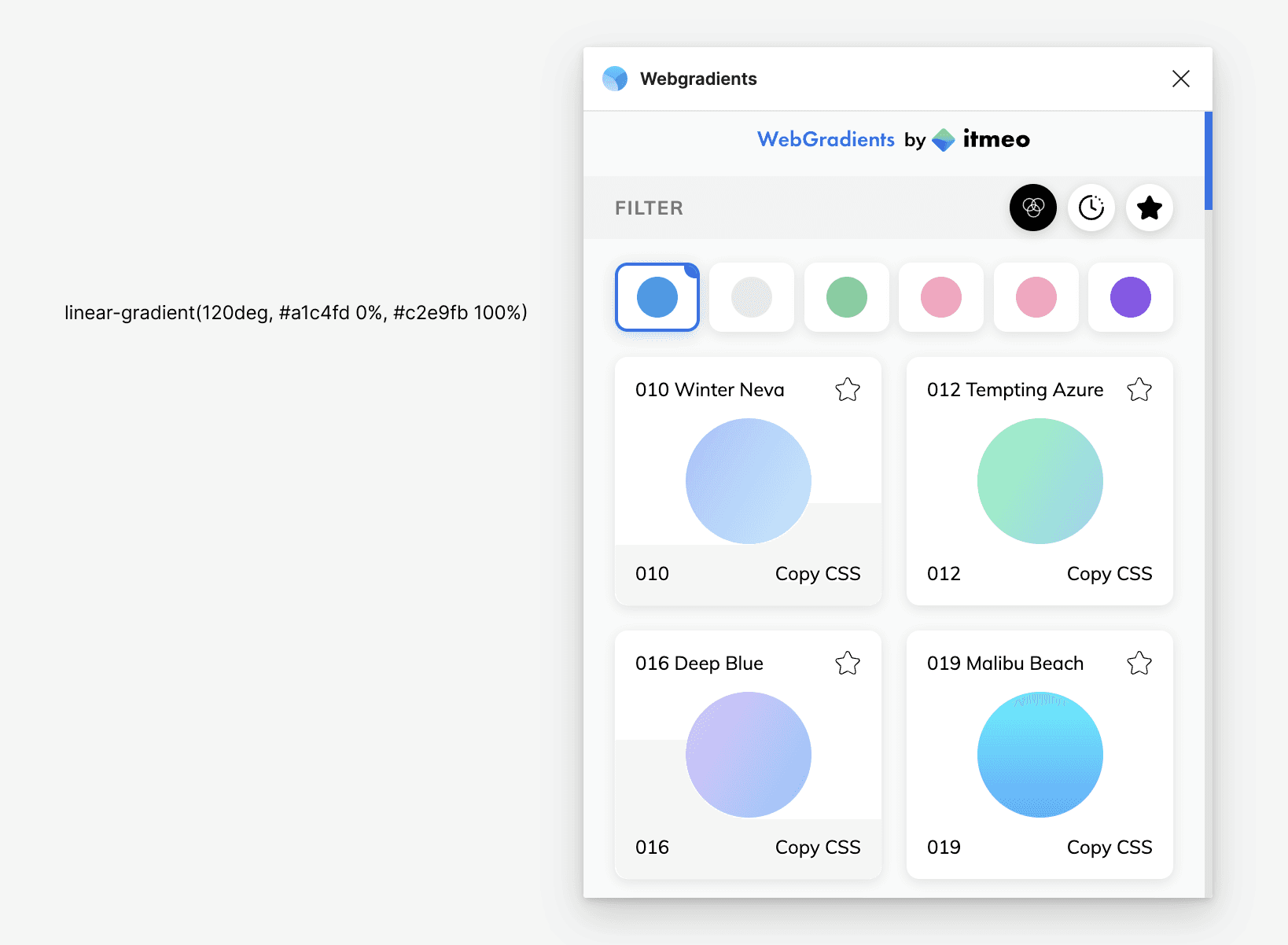
Task: Select the purple color filter
Action: pyautogui.click(x=1130, y=297)
